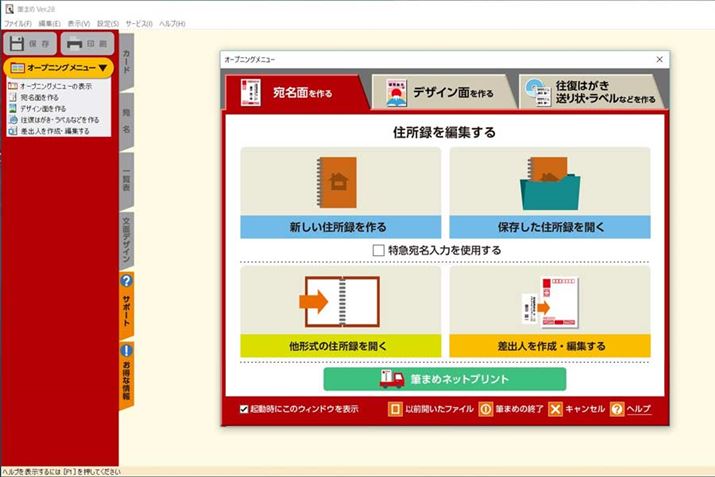Open the ヘルプ link in dialog

[638, 409]
